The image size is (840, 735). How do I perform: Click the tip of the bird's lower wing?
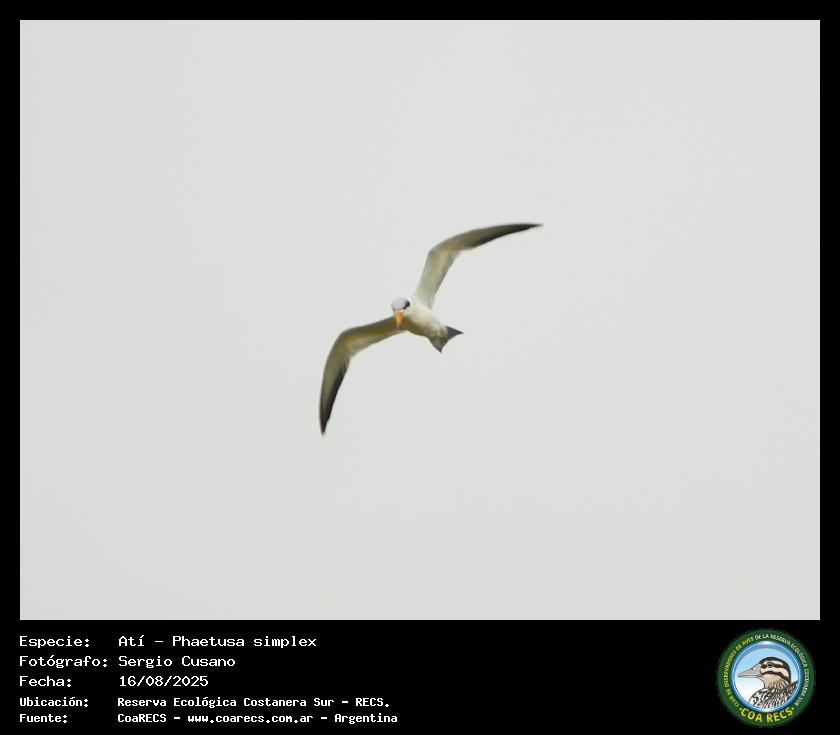click(x=323, y=428)
